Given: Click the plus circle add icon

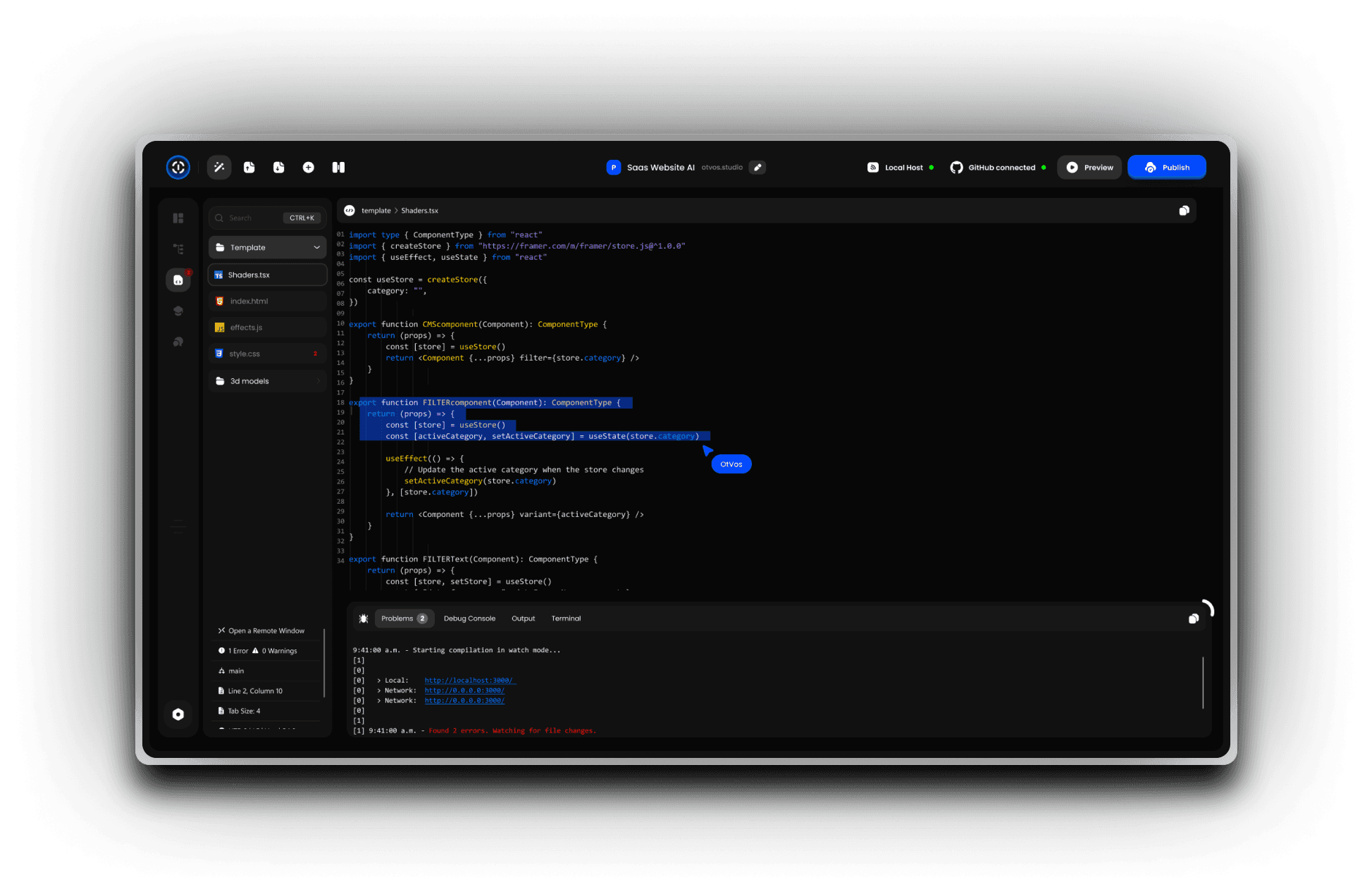Looking at the screenshot, I should [309, 168].
